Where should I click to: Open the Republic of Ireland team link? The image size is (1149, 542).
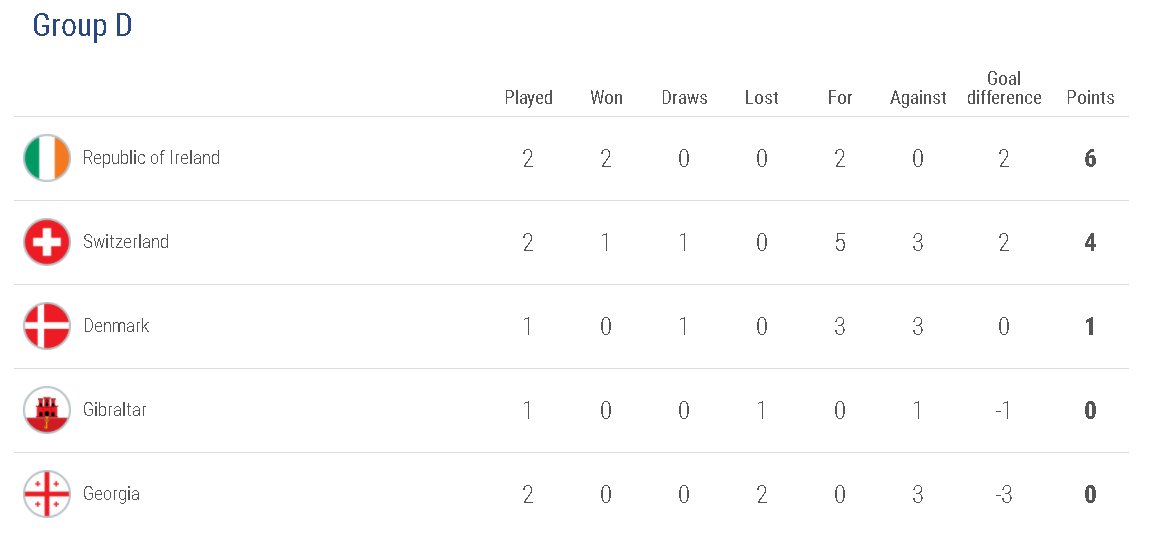click(x=151, y=158)
